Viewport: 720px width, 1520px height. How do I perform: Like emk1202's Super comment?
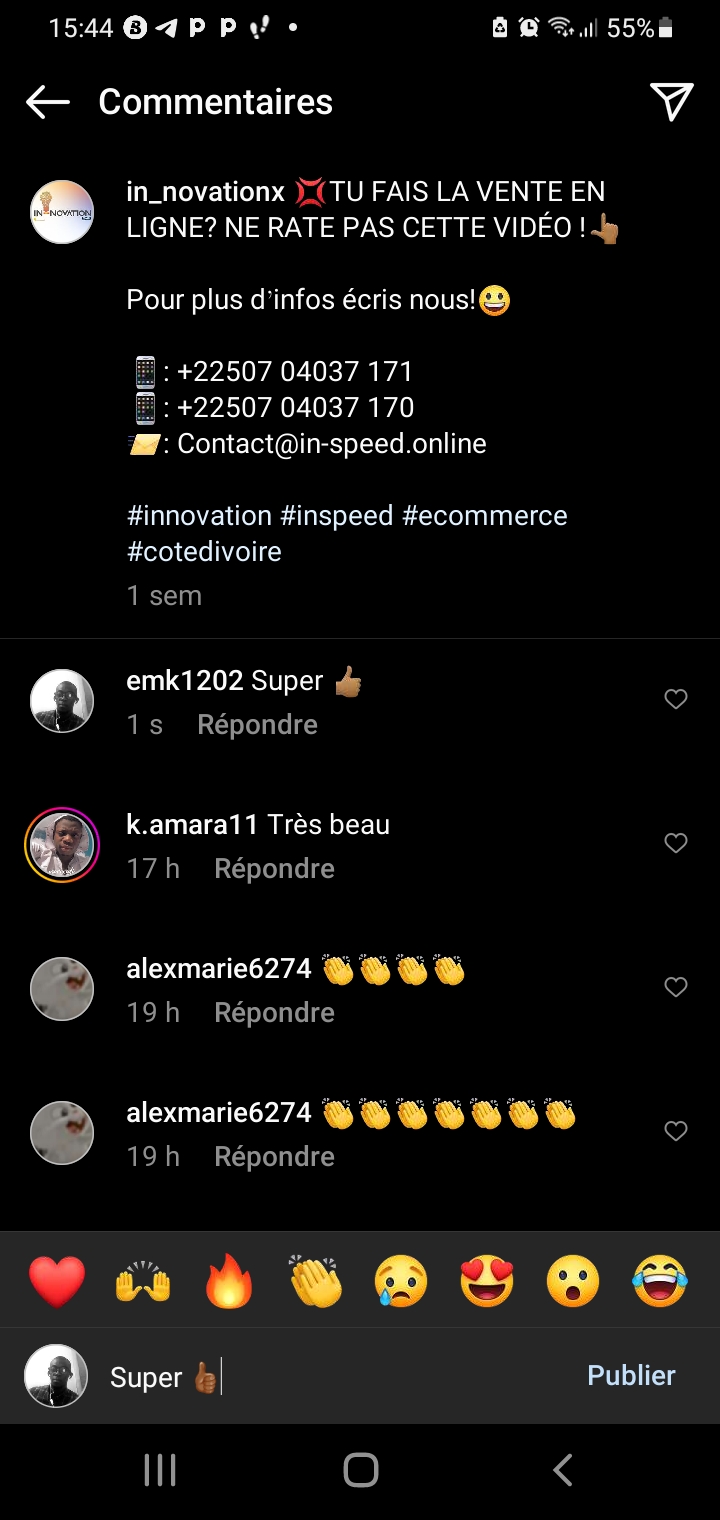[676, 699]
